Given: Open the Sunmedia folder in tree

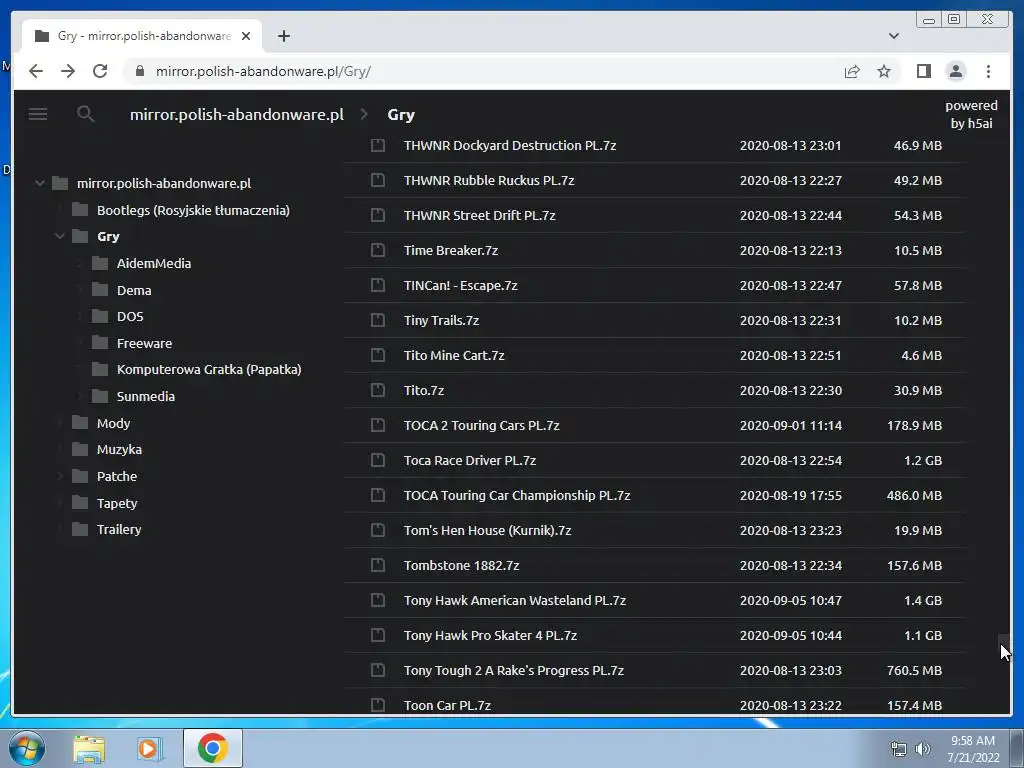Looking at the screenshot, I should 146,396.
